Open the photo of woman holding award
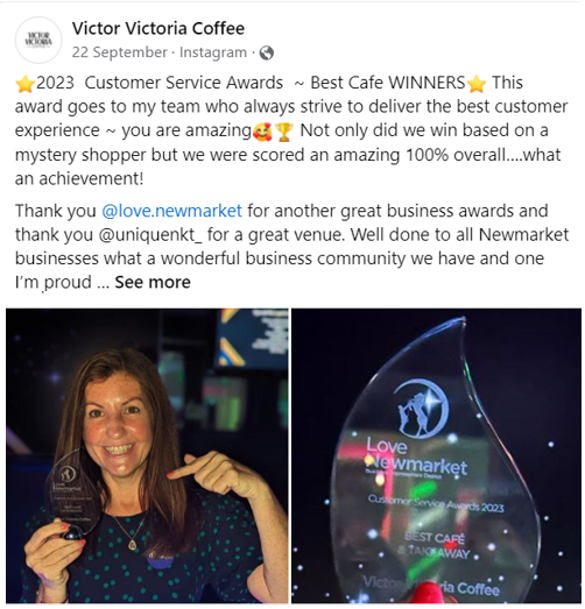585x609 pixels. tap(147, 456)
